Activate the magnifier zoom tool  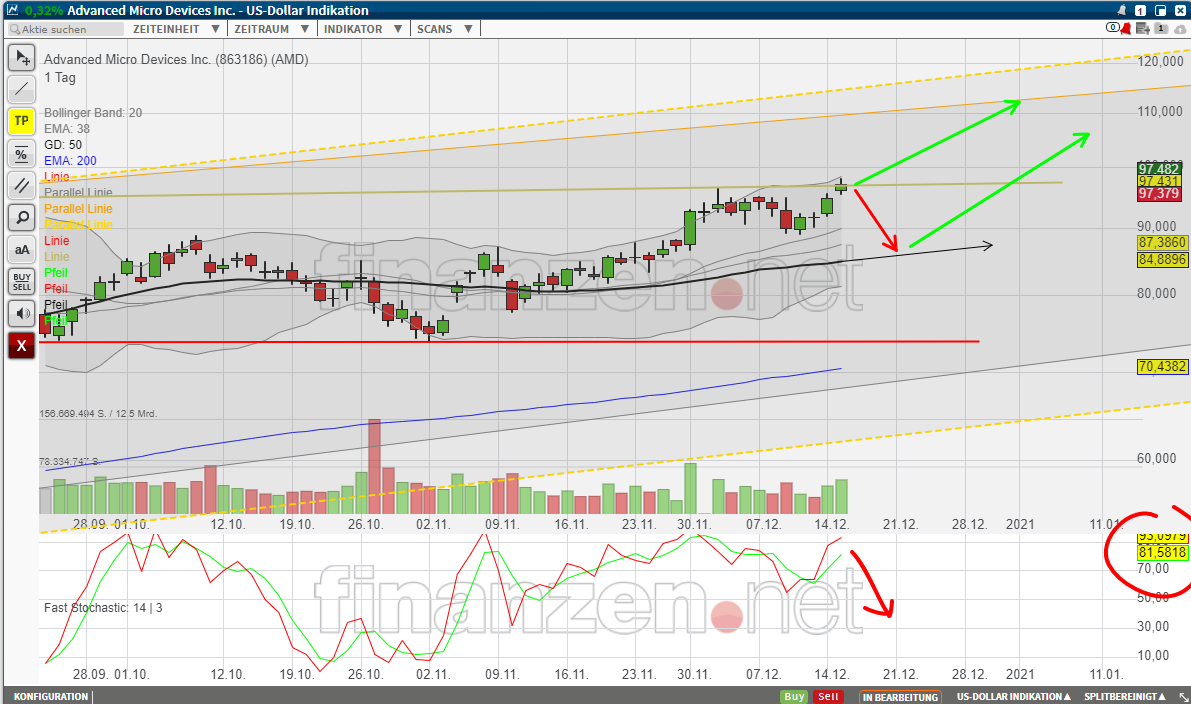pyautogui.click(x=21, y=217)
